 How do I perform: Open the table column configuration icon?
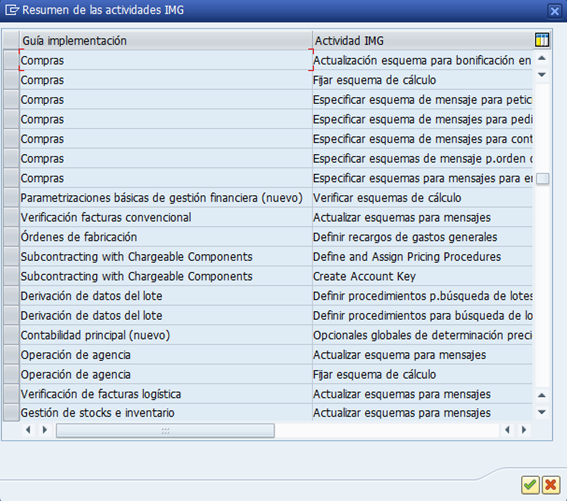[542, 40]
